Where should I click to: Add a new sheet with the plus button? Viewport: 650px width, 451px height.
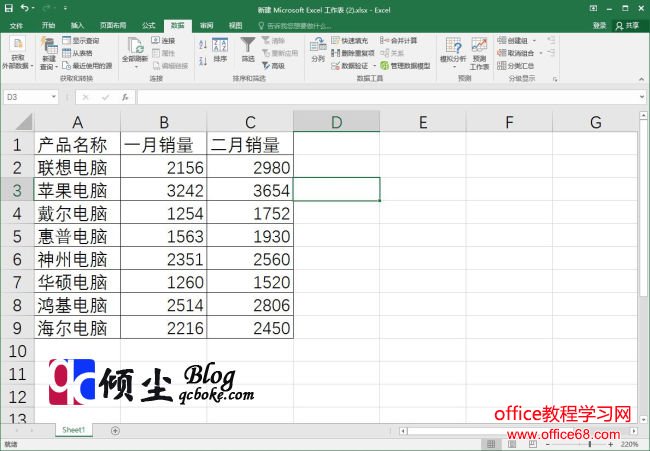(x=115, y=431)
